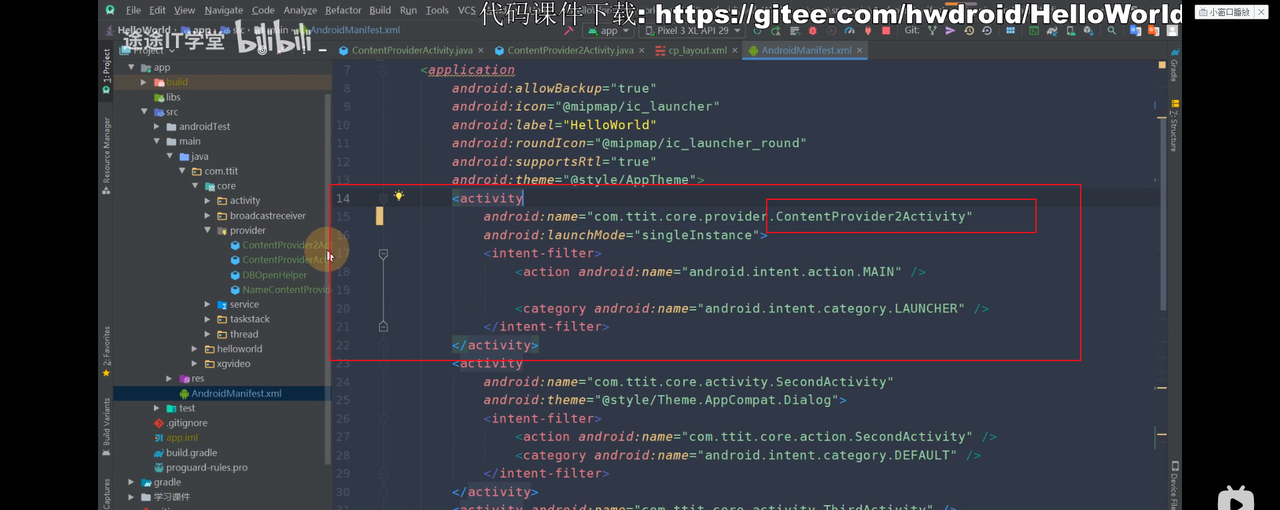The width and height of the screenshot is (1280, 510).
Task: Click the Git update branch icon
Action: 933,31
